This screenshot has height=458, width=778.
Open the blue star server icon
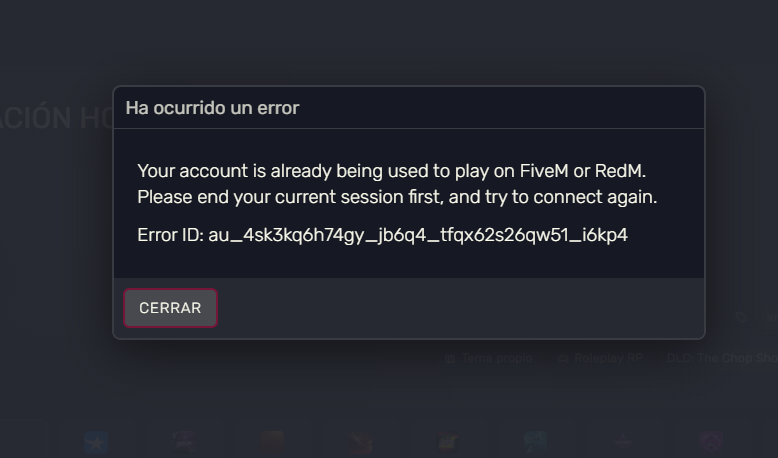coord(96,442)
